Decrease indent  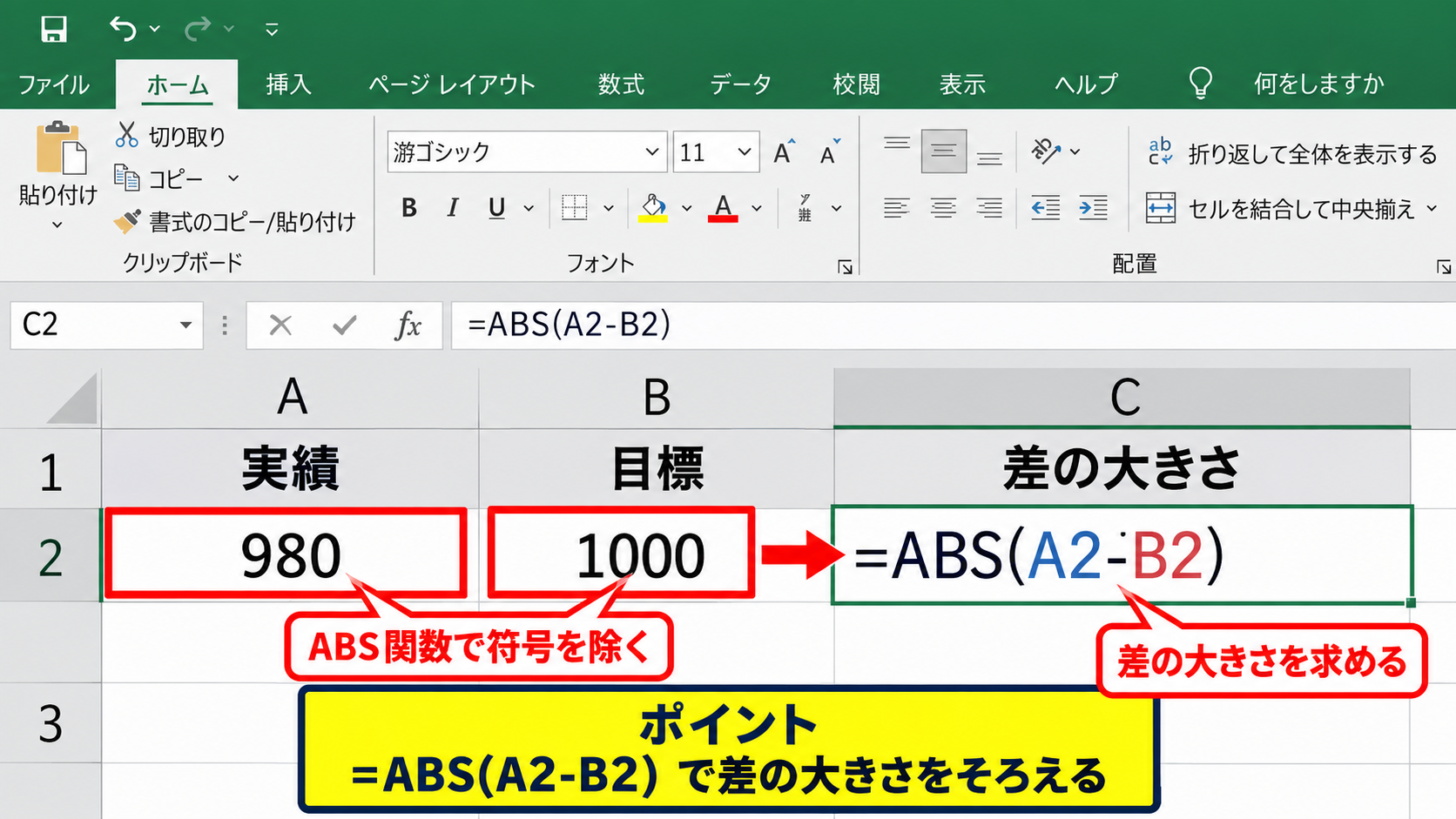1046,208
